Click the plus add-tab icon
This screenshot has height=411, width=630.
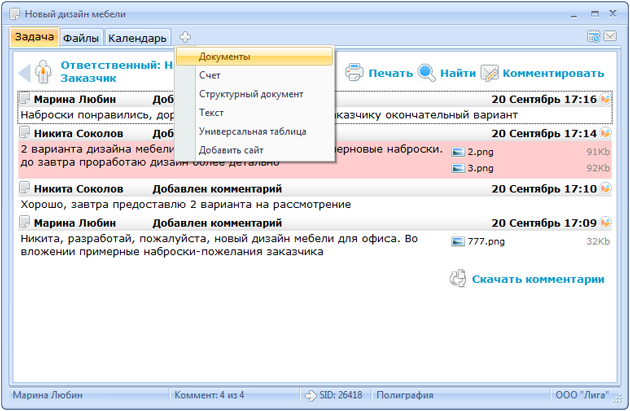(185, 37)
